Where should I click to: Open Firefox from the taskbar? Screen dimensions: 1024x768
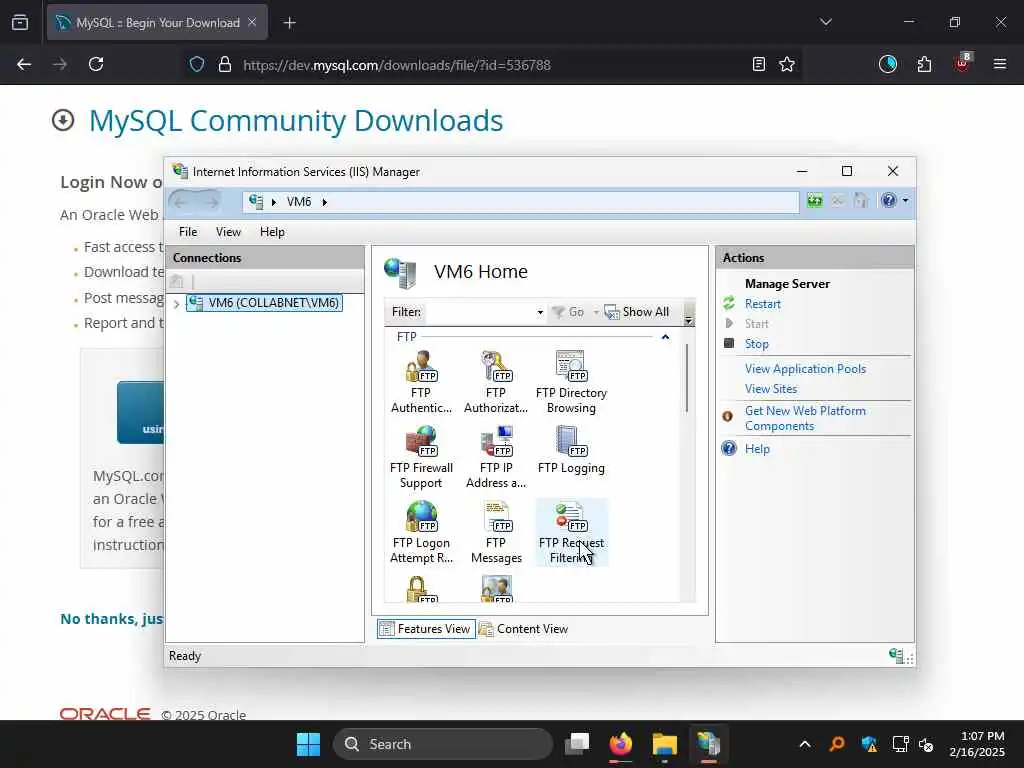621,744
